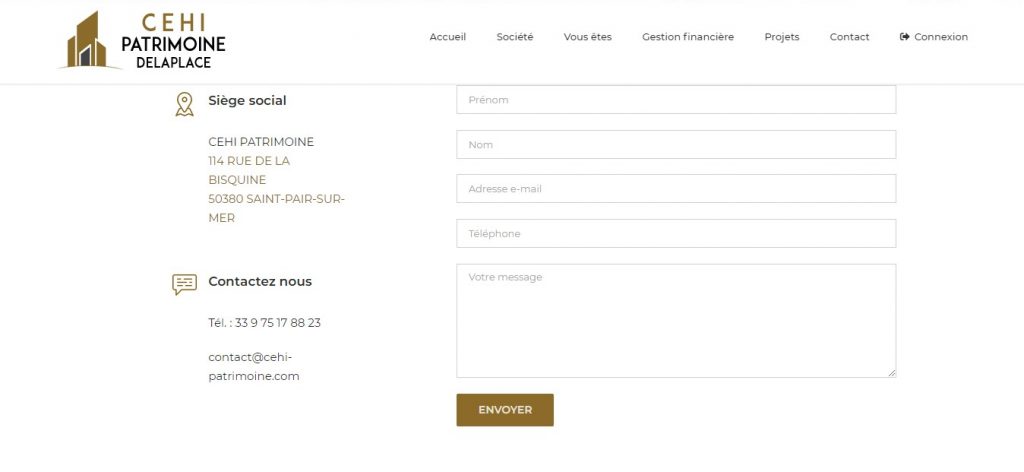Image resolution: width=1024 pixels, height=472 pixels.
Task: Click the map pin icon beside Siège social
Action: pos(184,104)
